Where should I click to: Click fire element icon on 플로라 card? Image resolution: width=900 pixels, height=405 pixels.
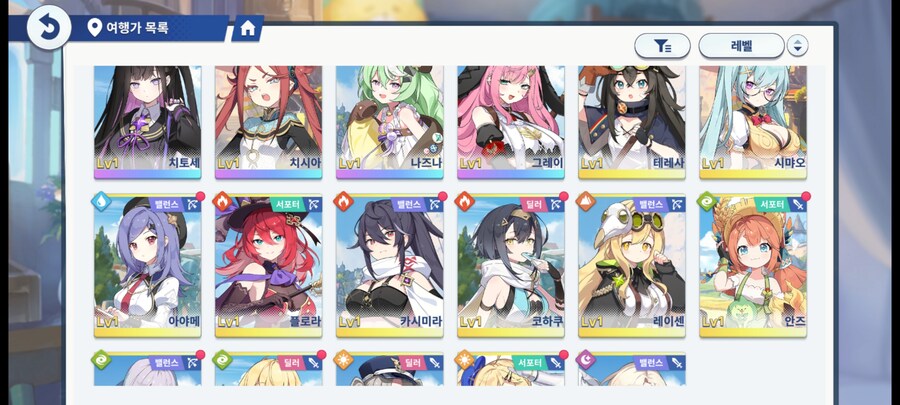click(222, 201)
